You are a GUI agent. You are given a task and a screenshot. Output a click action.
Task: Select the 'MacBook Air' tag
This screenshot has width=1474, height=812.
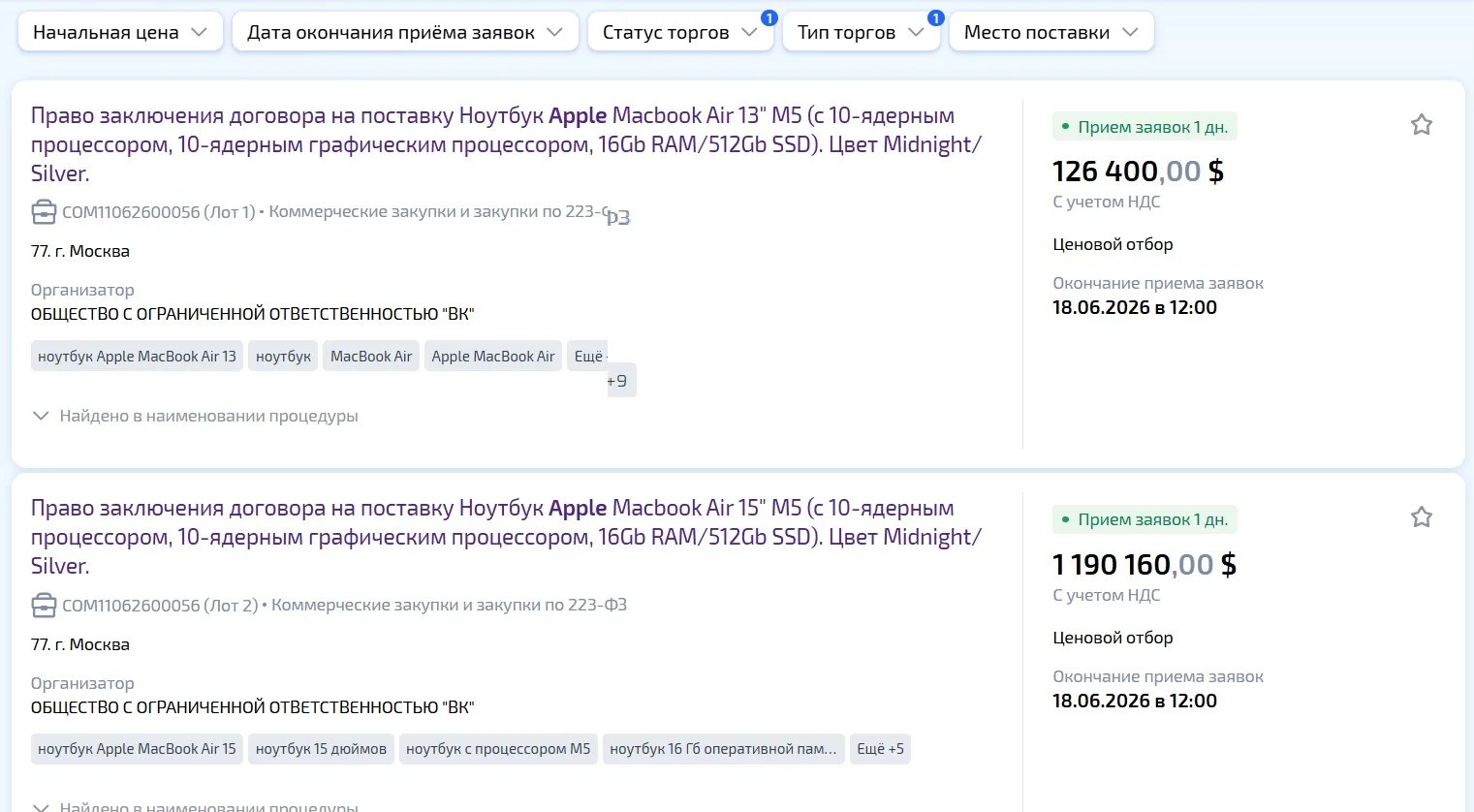coord(371,356)
